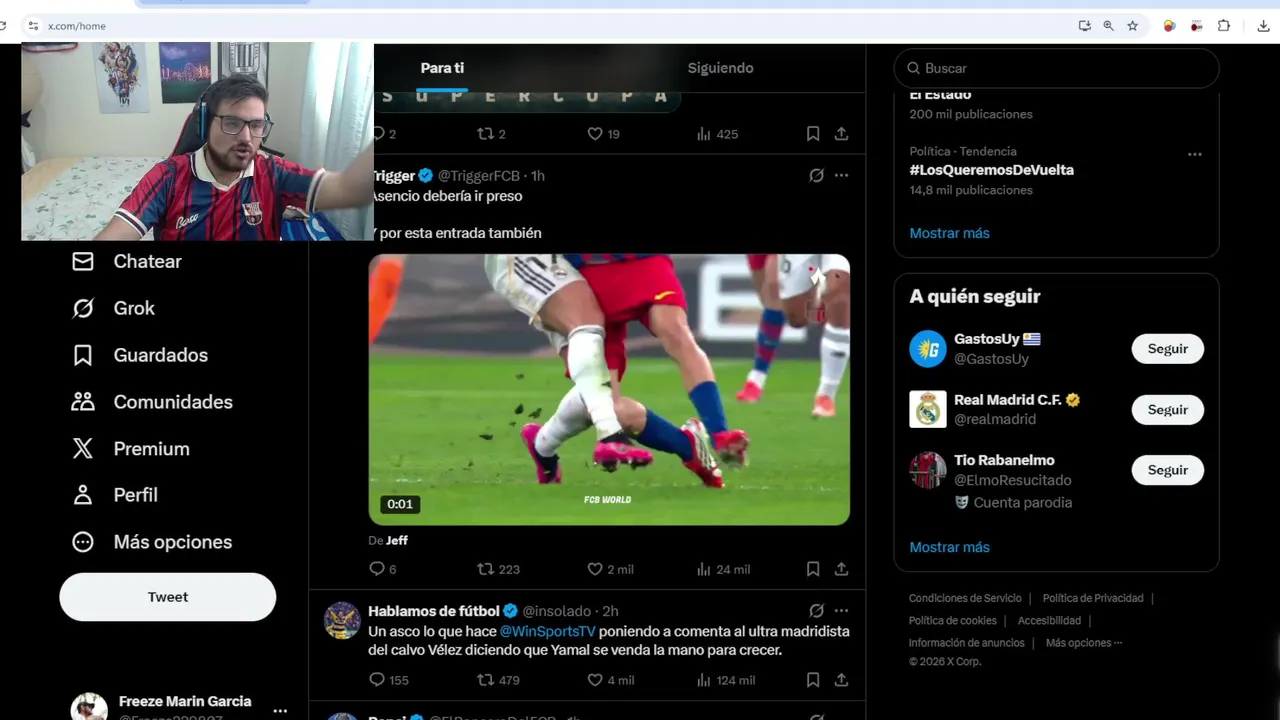View the Hablamos de fútbol post's 124 mil stats

pos(725,680)
